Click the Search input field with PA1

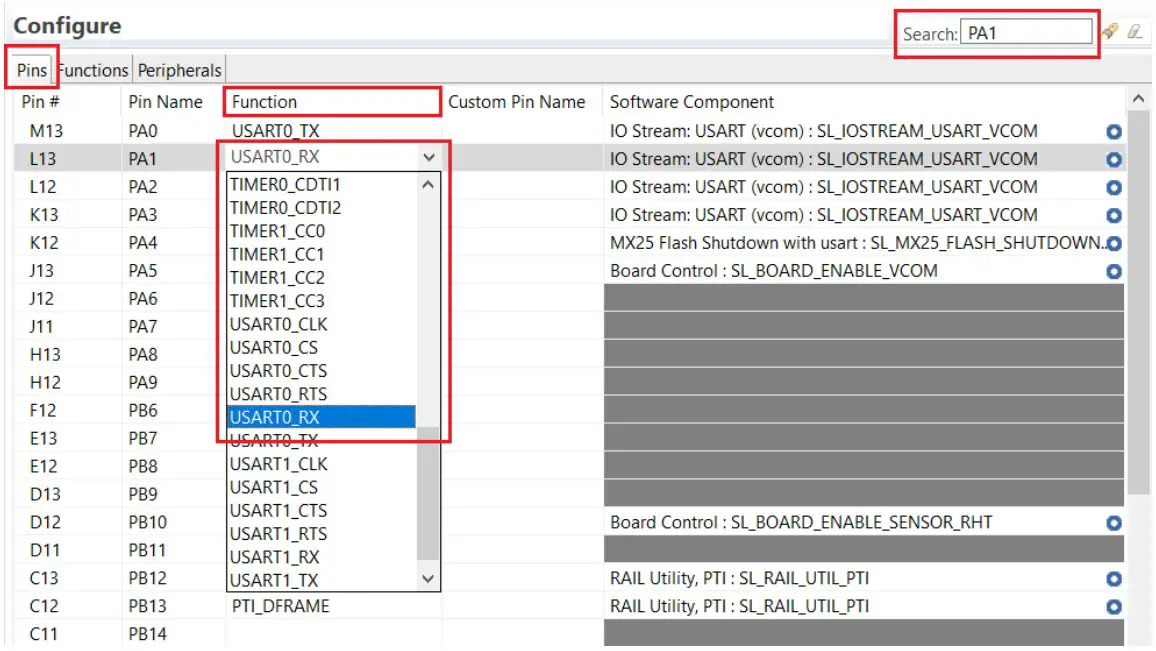tap(1026, 32)
